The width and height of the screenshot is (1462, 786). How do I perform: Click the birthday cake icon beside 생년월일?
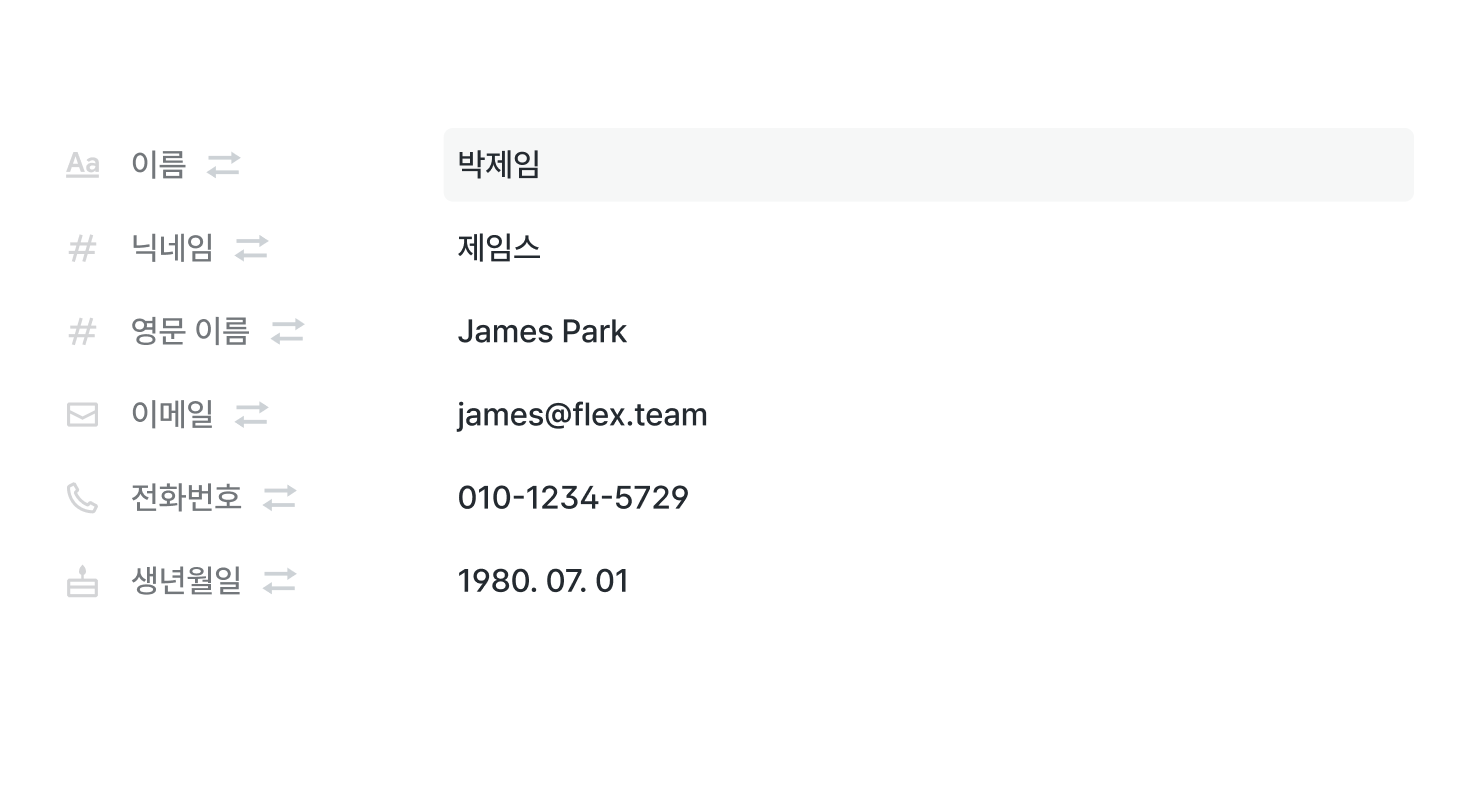[x=82, y=581]
